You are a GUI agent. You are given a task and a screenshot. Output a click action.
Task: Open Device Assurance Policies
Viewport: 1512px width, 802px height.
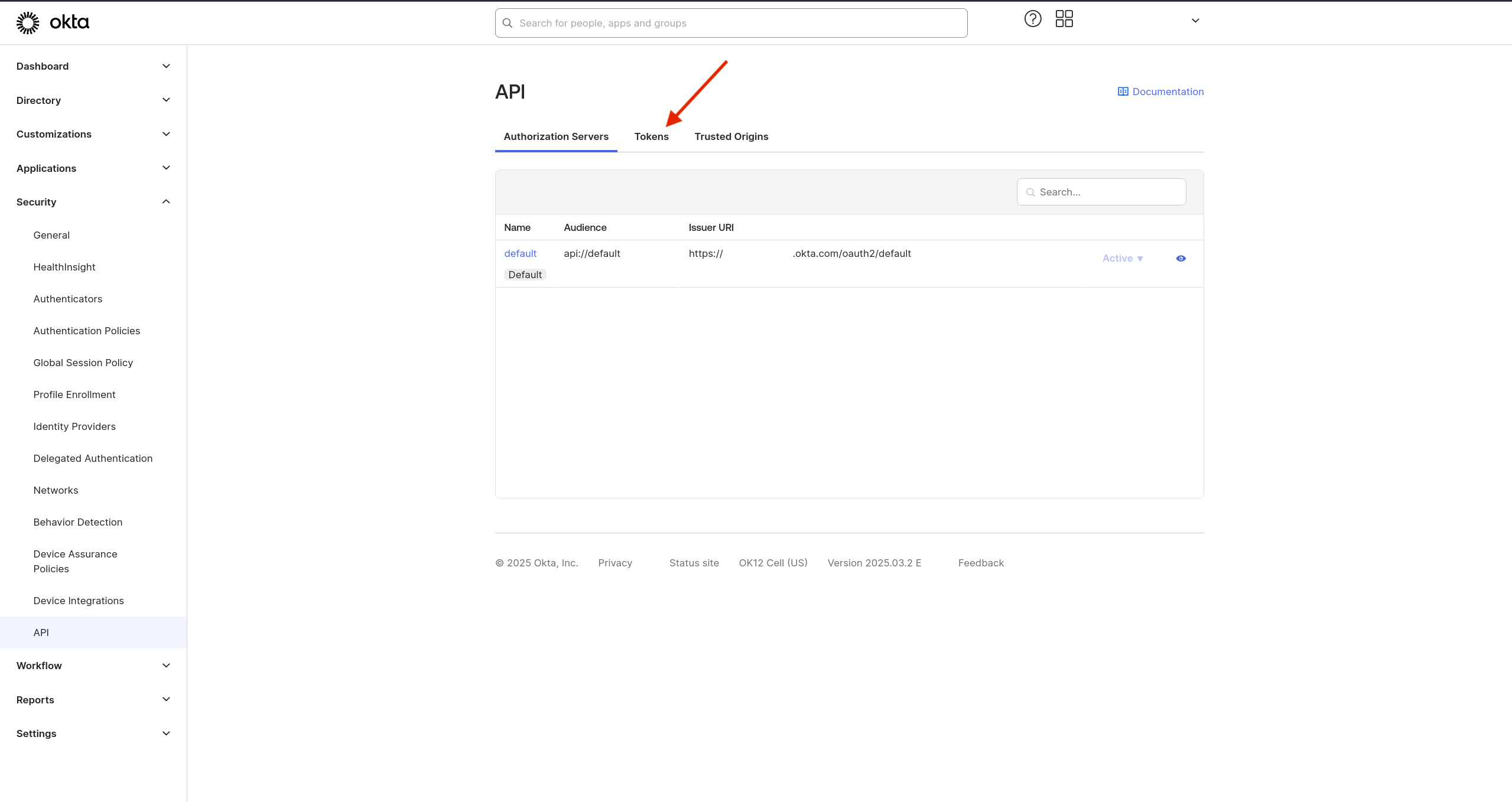tap(76, 561)
